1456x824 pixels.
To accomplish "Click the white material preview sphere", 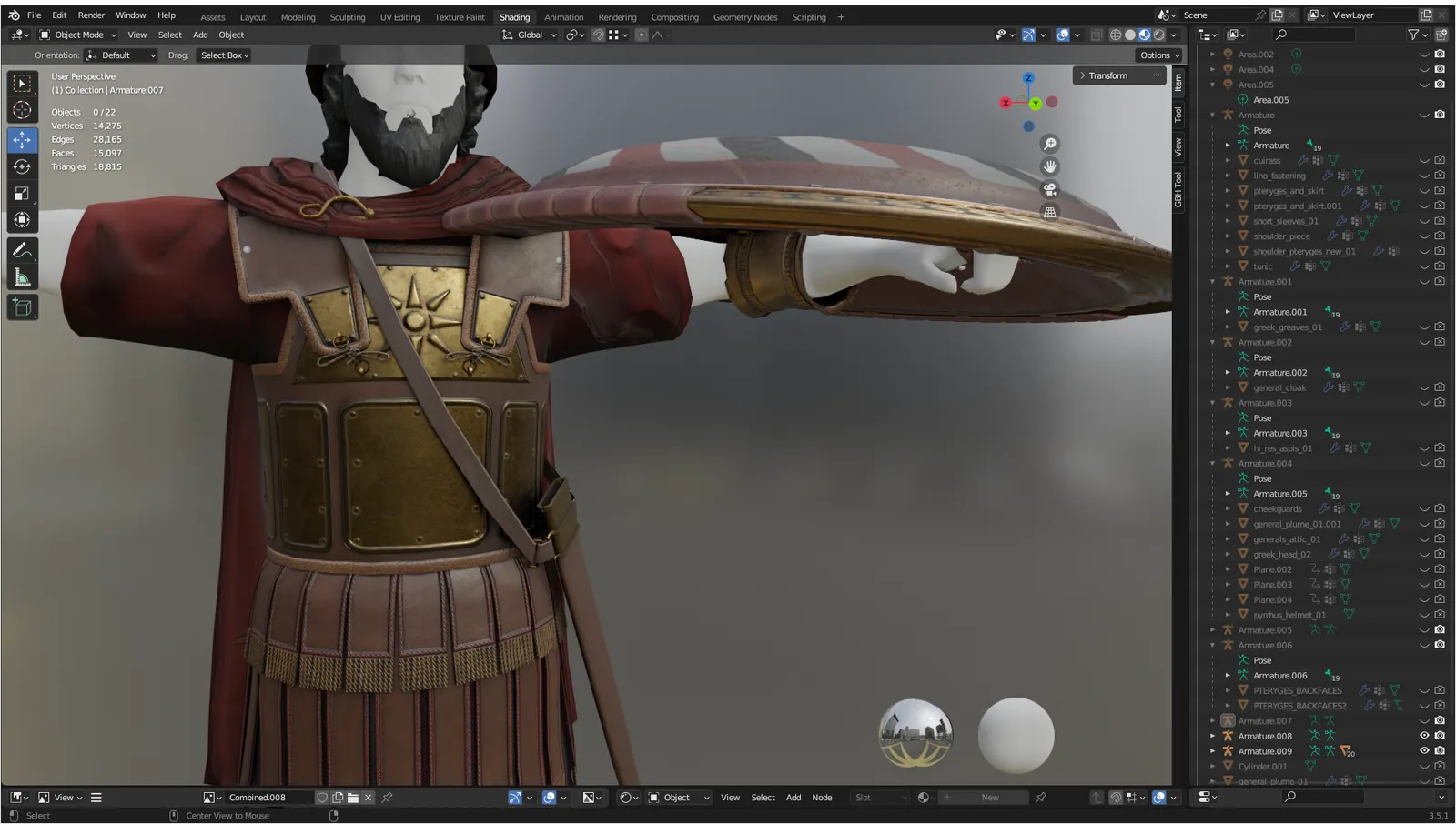I will pyautogui.click(x=1016, y=735).
